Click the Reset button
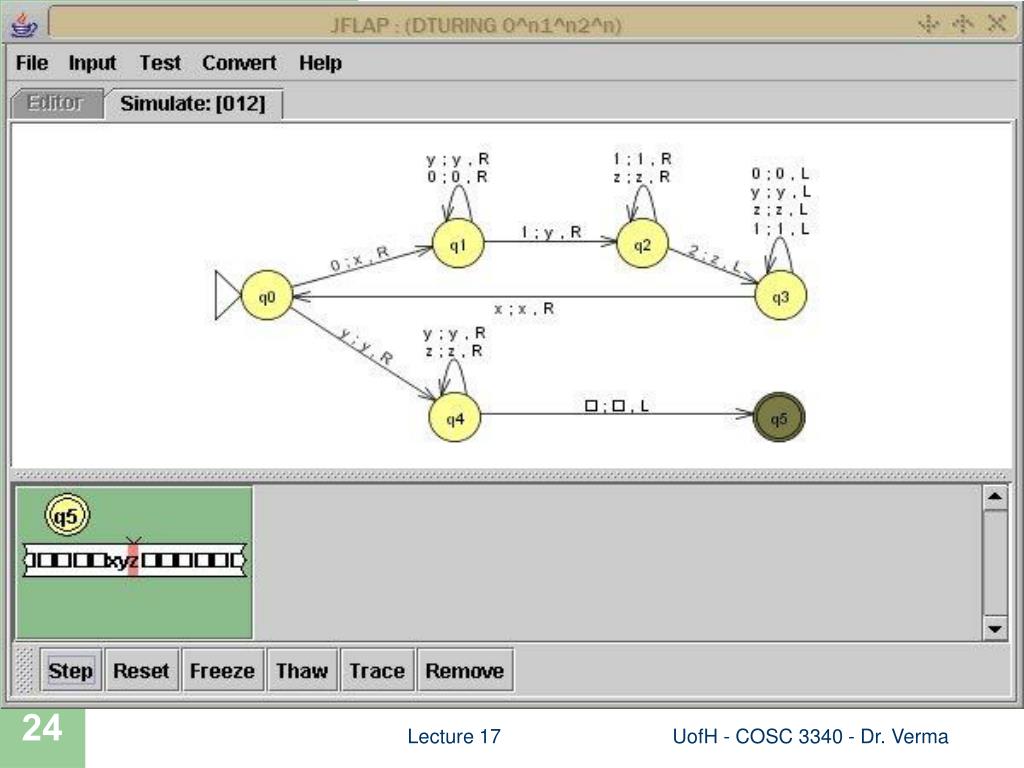 [141, 670]
